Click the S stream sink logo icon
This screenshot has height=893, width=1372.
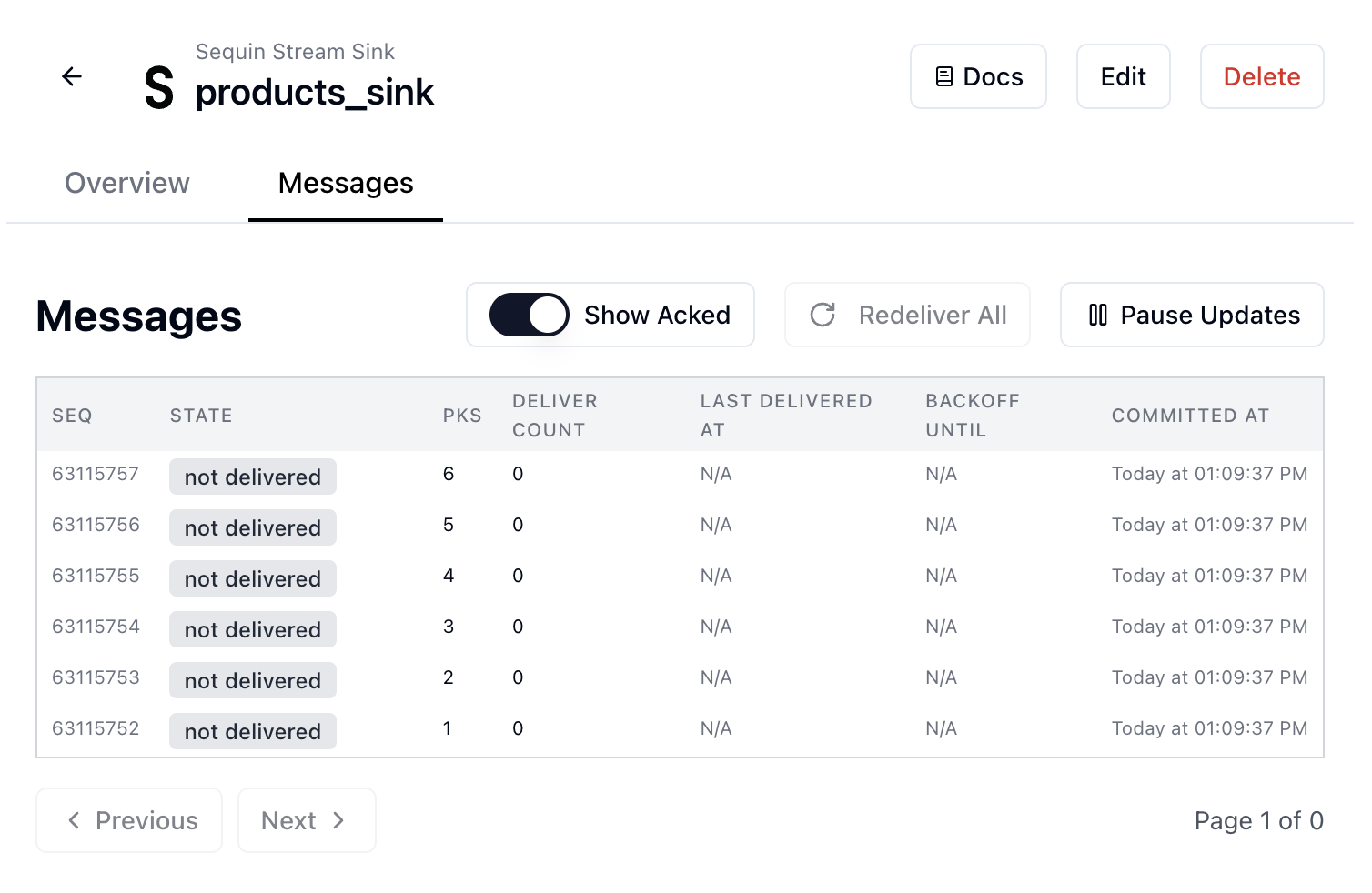157,88
